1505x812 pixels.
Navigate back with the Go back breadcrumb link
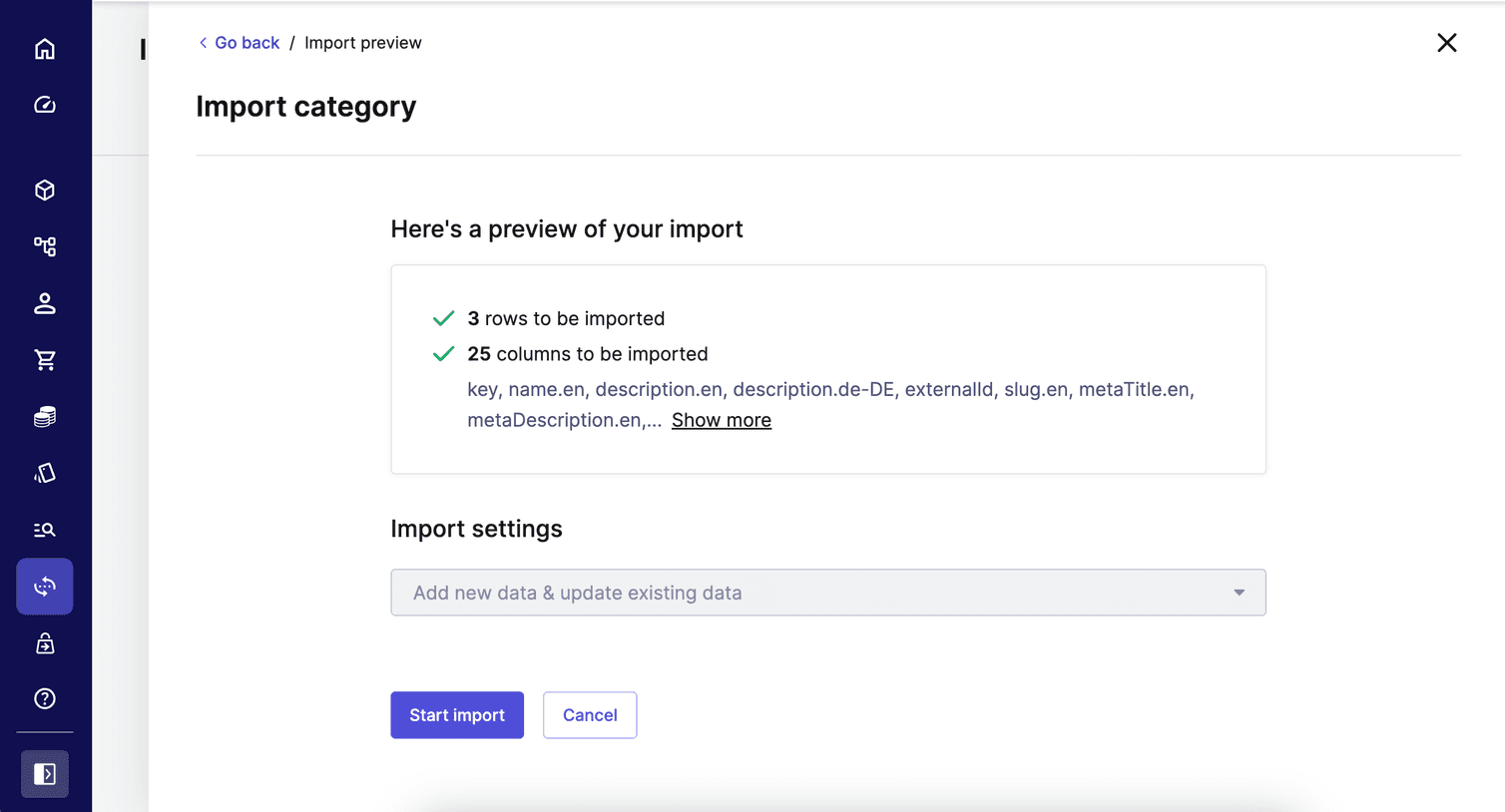(x=239, y=42)
